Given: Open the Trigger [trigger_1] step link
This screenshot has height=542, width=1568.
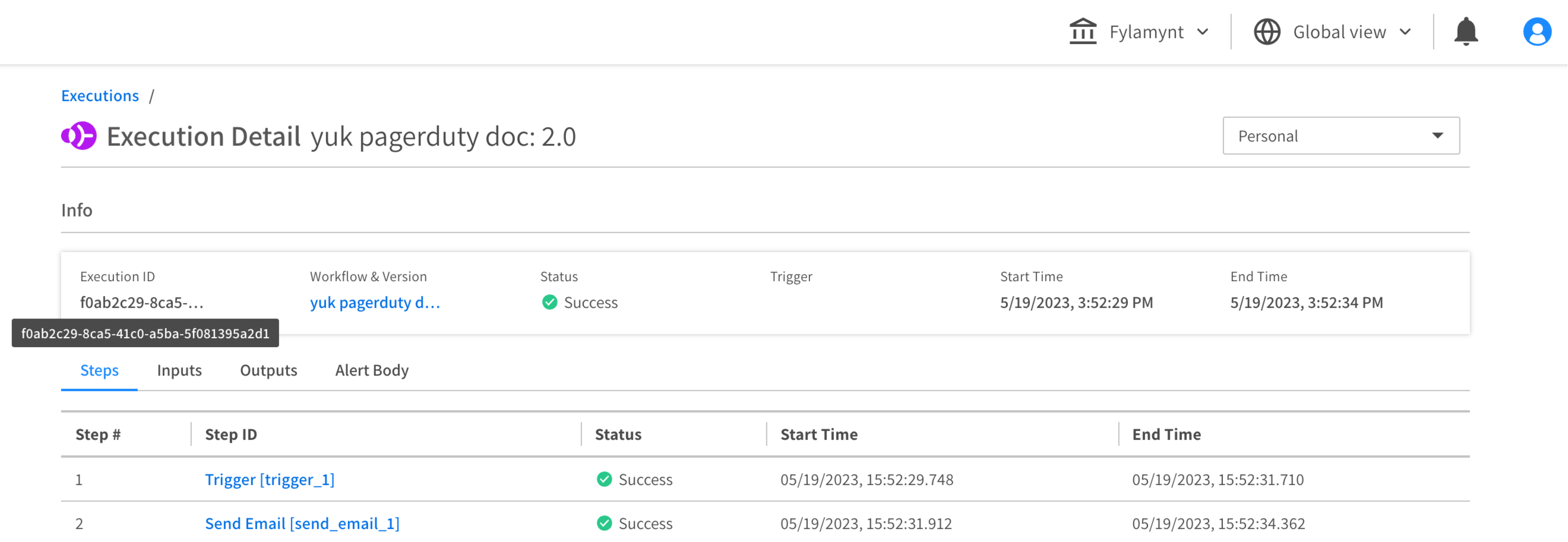Looking at the screenshot, I should point(270,479).
